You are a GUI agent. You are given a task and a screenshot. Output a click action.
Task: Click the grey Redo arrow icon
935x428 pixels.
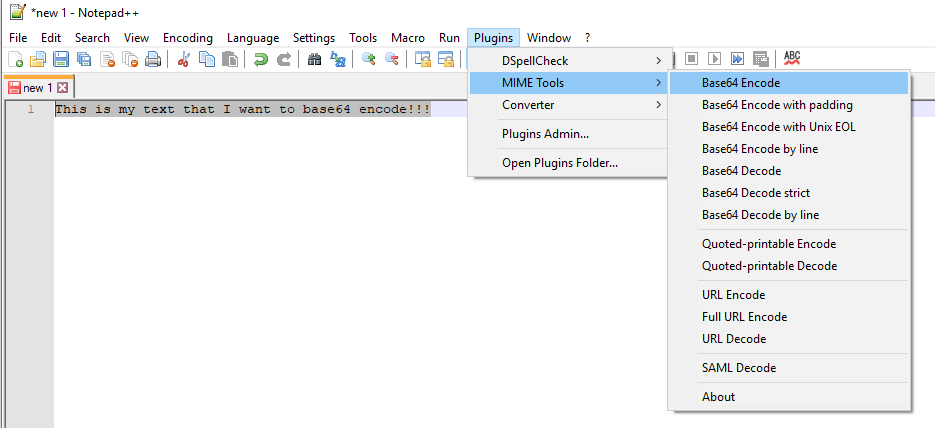click(x=284, y=59)
